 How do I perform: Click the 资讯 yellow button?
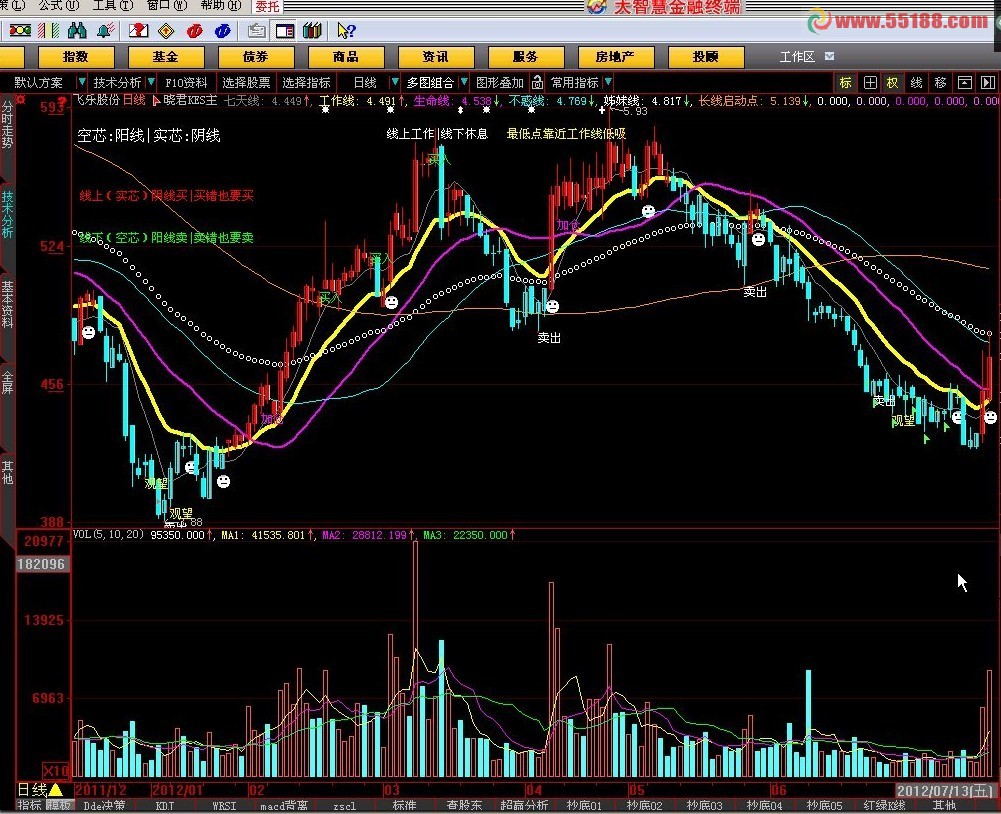point(436,57)
